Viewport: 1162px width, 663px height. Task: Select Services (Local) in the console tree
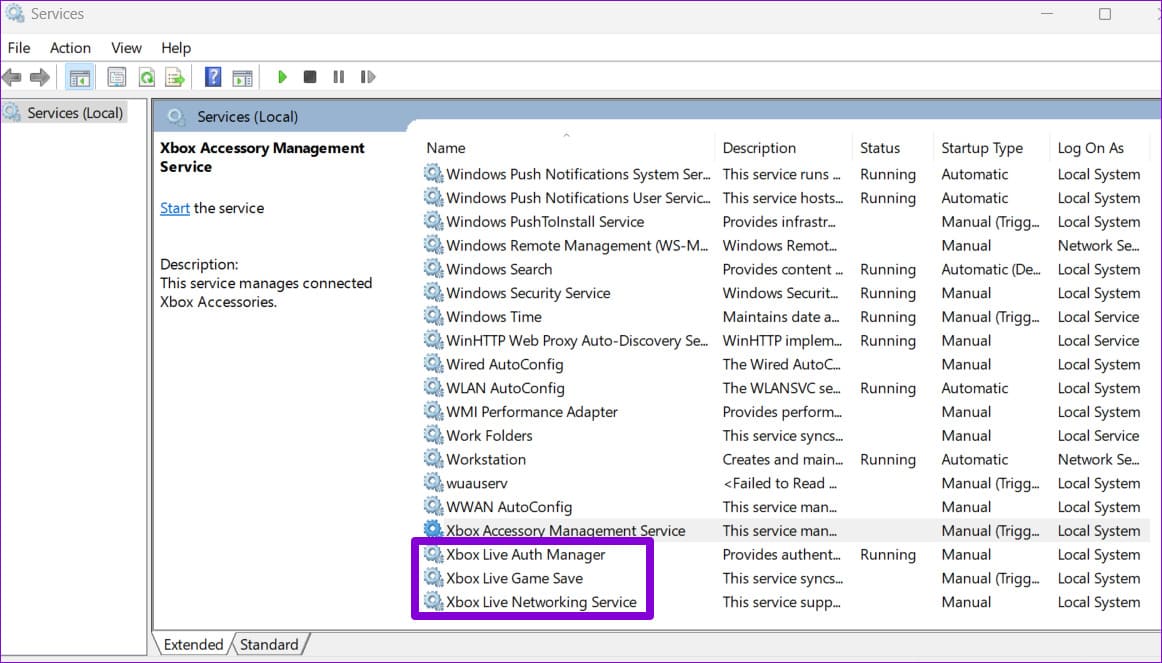pyautogui.click(x=64, y=113)
